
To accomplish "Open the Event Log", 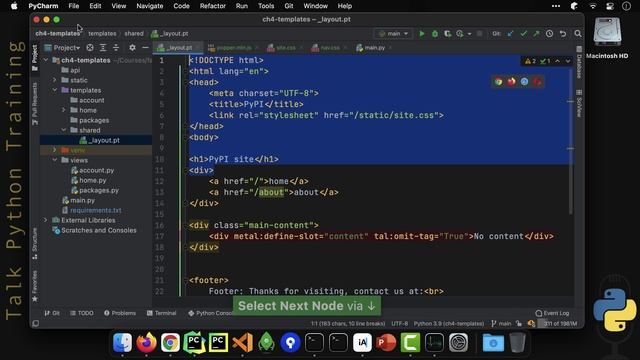I will pyautogui.click(x=552, y=313).
